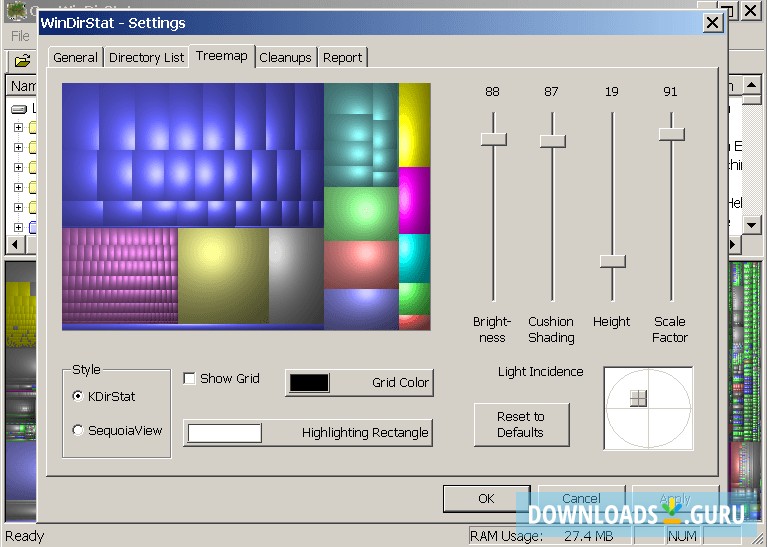Click the RAM Usage status bar field
Screen dimensions: 767x547
(x=550, y=536)
